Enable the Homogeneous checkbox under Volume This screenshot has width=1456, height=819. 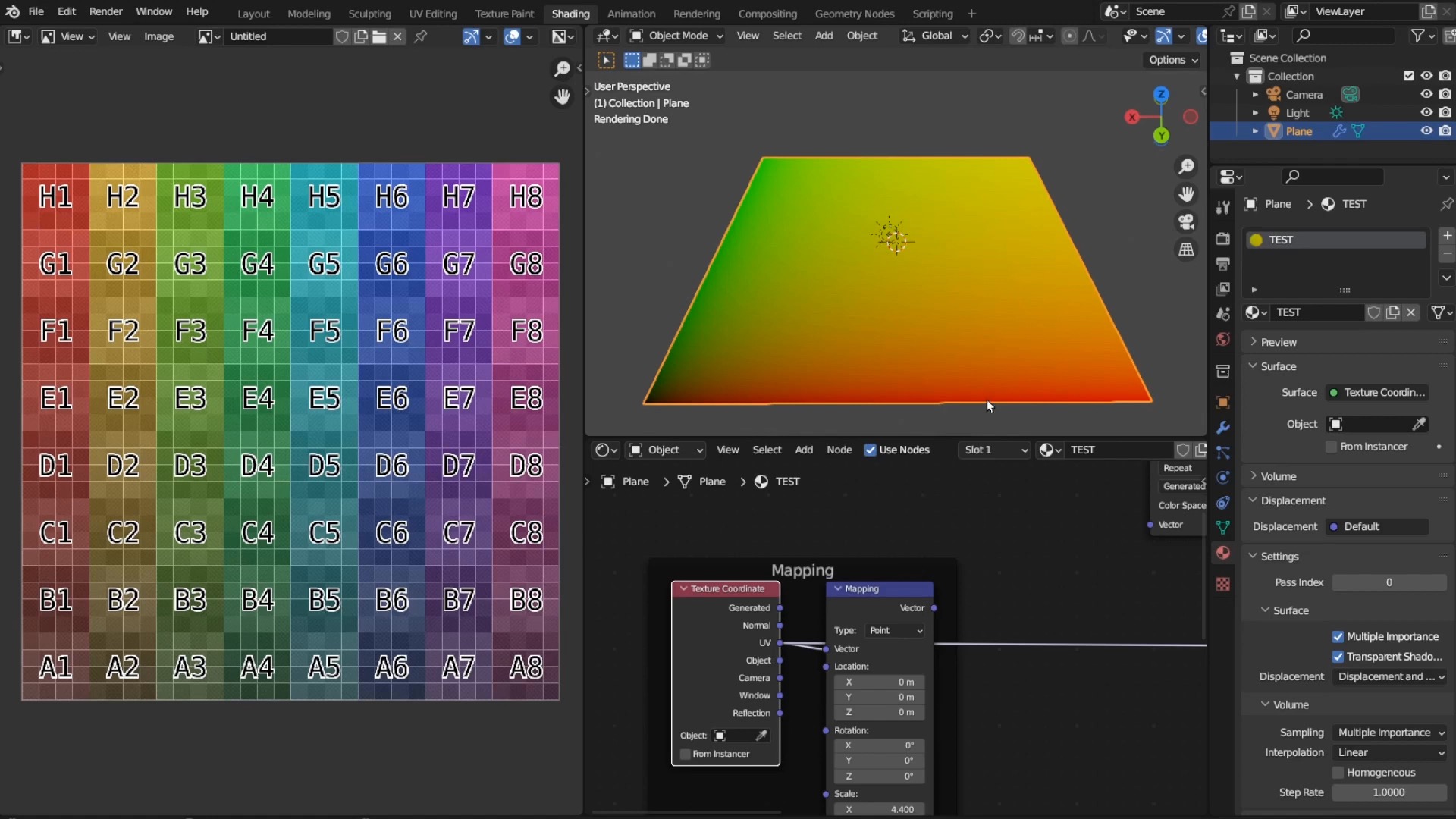[1338, 773]
